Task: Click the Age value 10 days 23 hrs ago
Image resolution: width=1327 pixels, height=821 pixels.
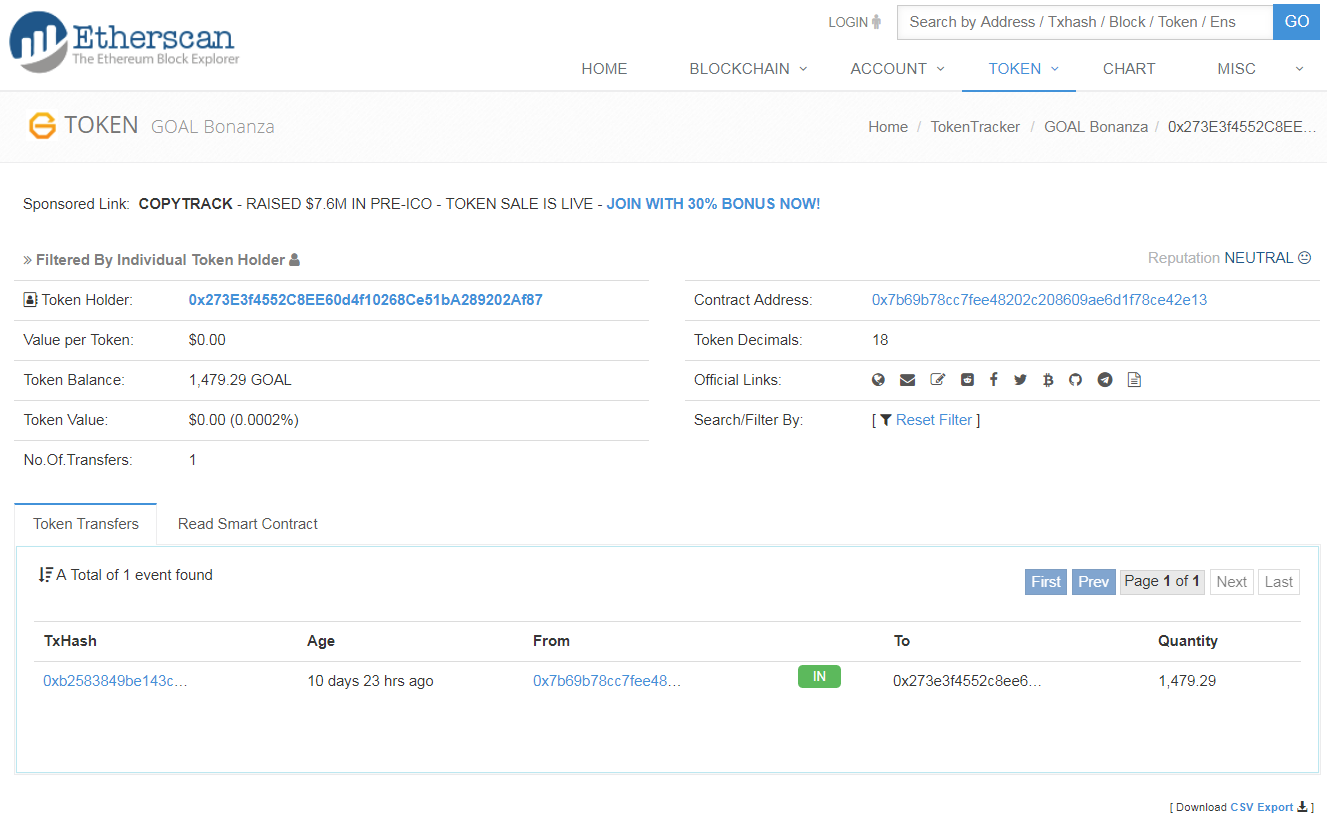Action: coord(370,681)
